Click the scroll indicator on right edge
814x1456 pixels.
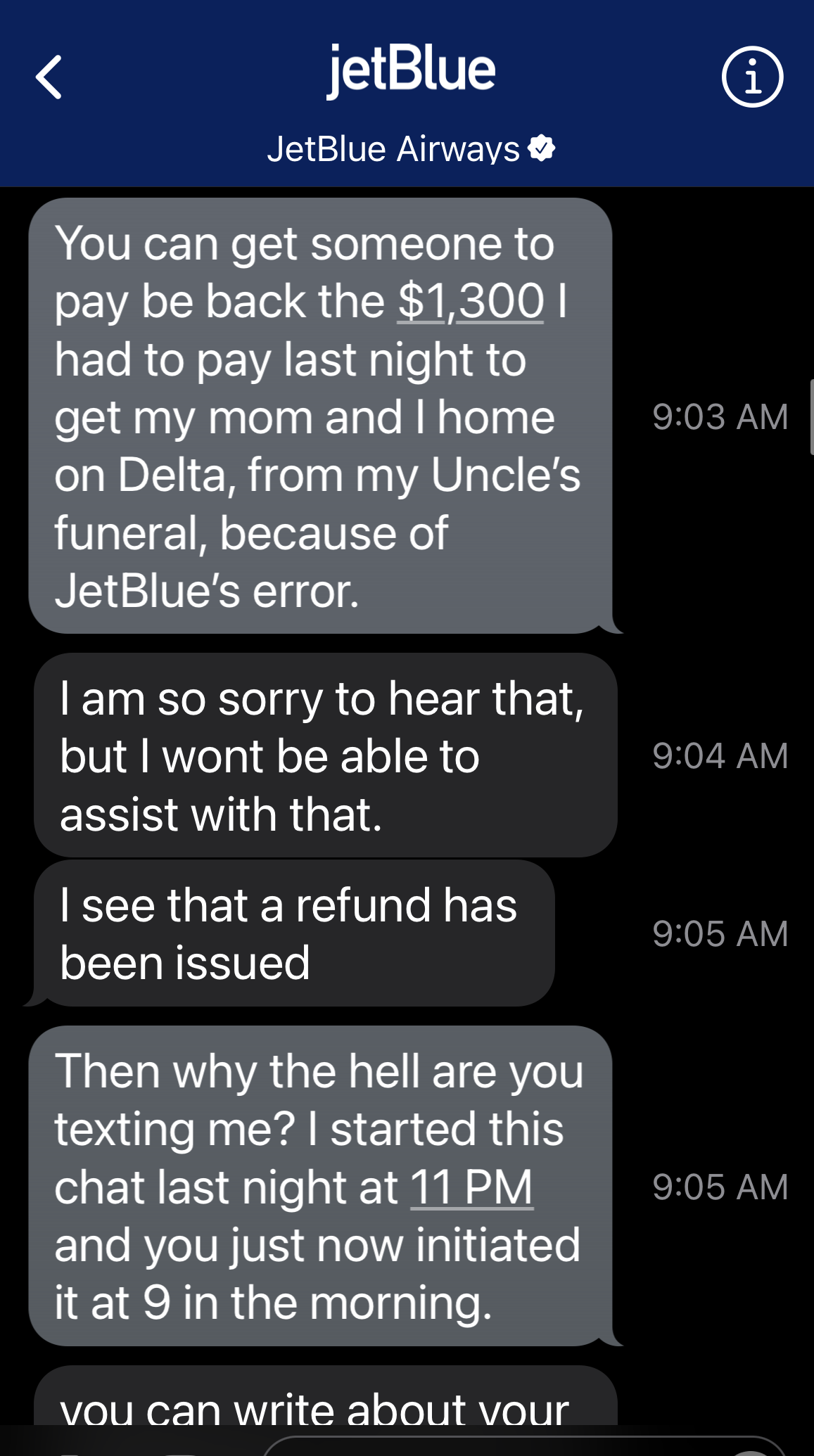click(811, 417)
